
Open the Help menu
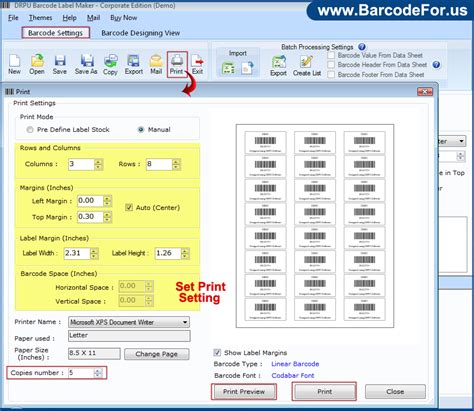click(x=69, y=18)
